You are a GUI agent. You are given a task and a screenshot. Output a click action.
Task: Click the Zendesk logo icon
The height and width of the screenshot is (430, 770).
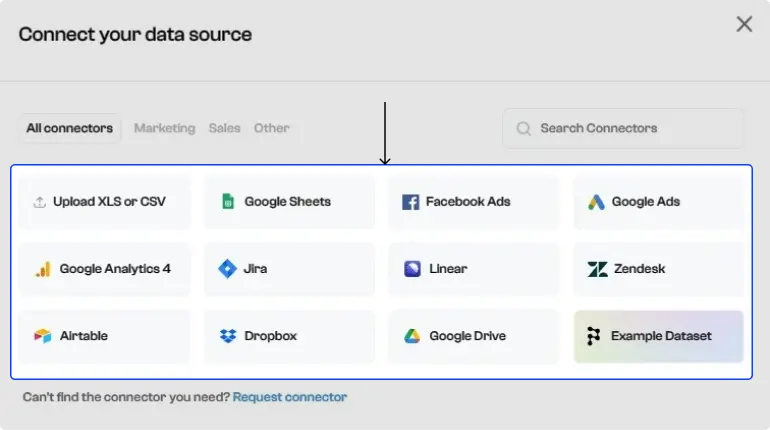coord(597,269)
